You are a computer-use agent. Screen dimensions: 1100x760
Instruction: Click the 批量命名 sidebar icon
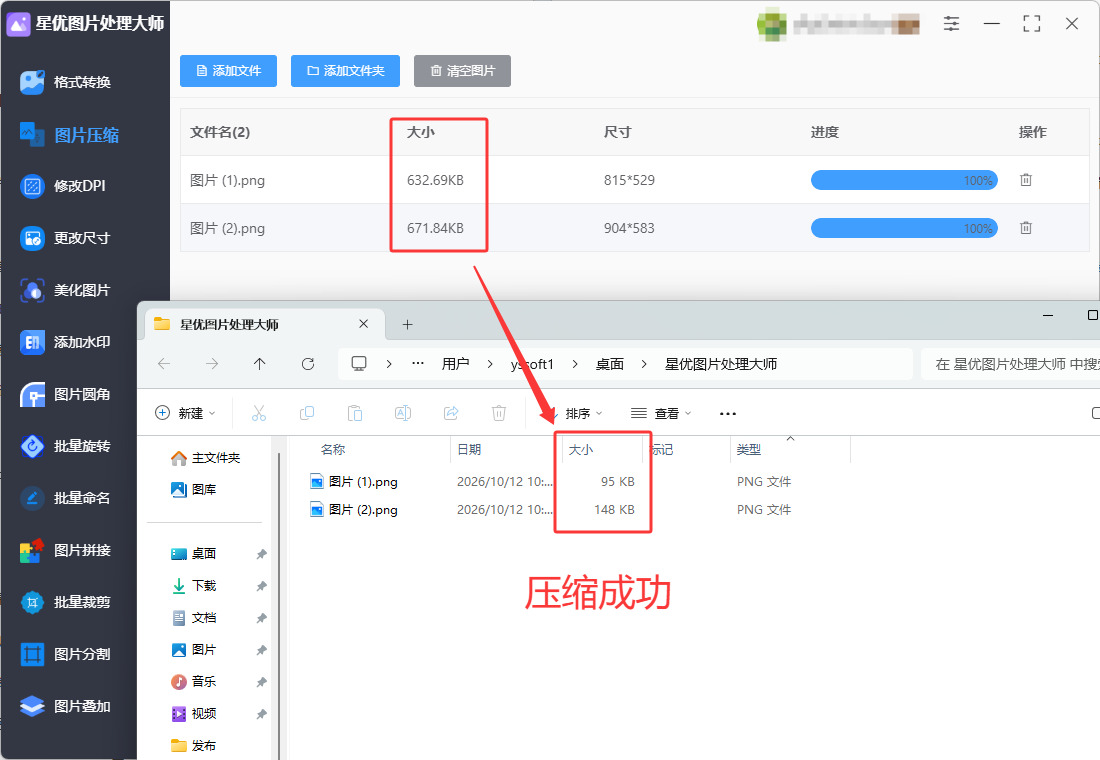click(32, 498)
